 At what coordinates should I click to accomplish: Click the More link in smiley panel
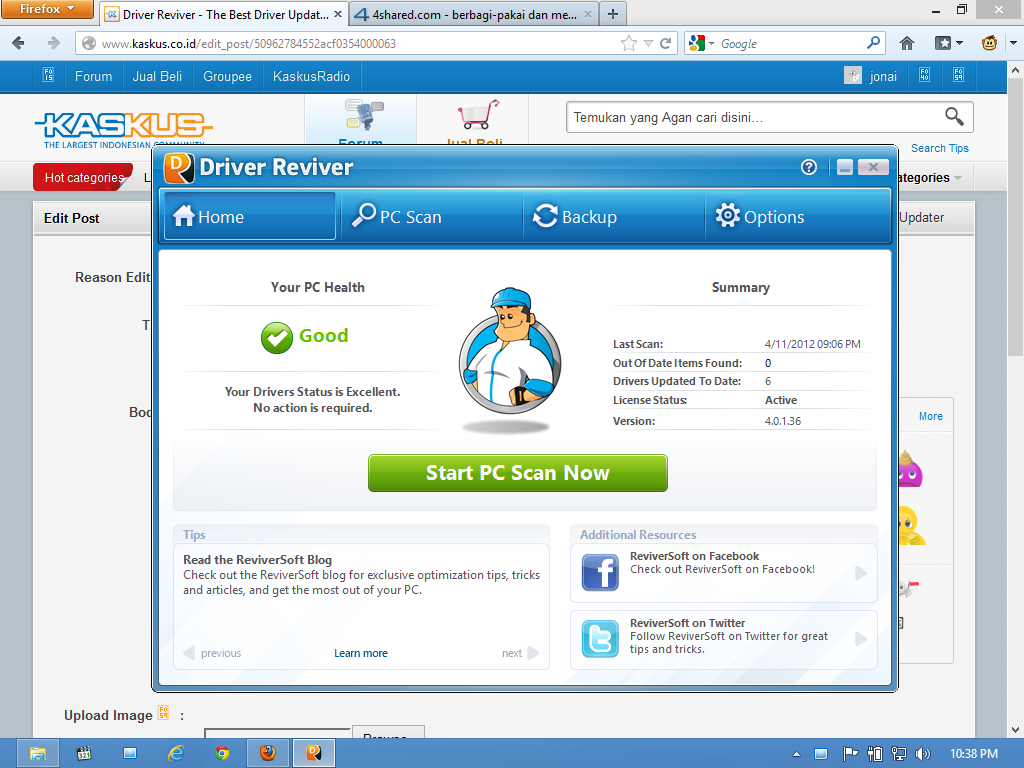click(931, 416)
